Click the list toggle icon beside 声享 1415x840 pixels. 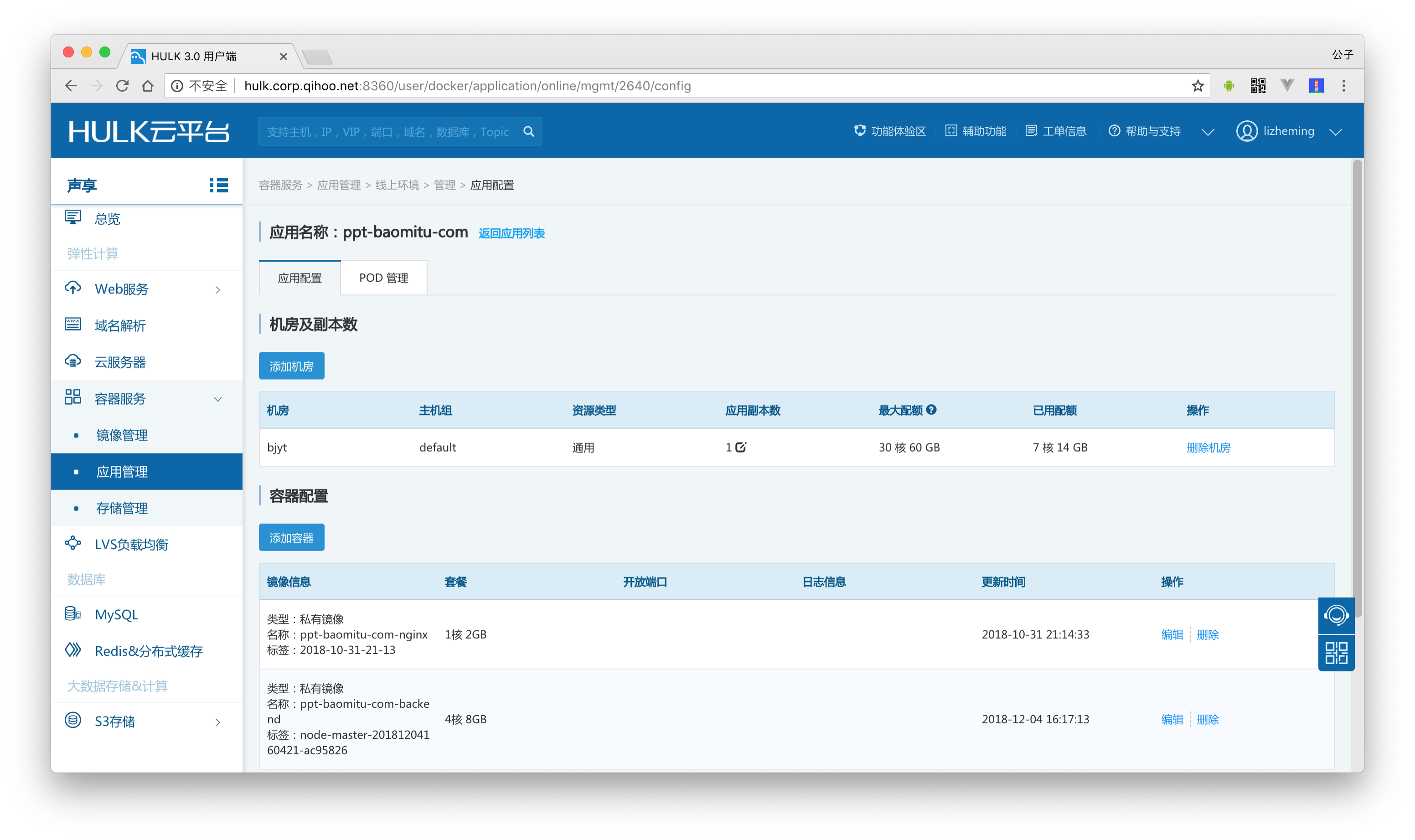tap(218, 185)
